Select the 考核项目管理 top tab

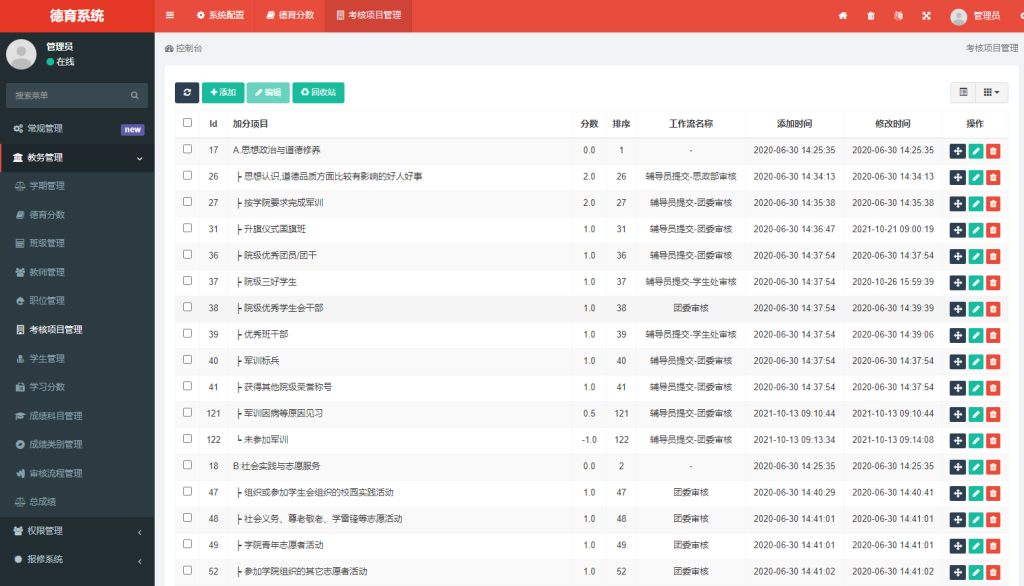pyautogui.click(x=368, y=15)
